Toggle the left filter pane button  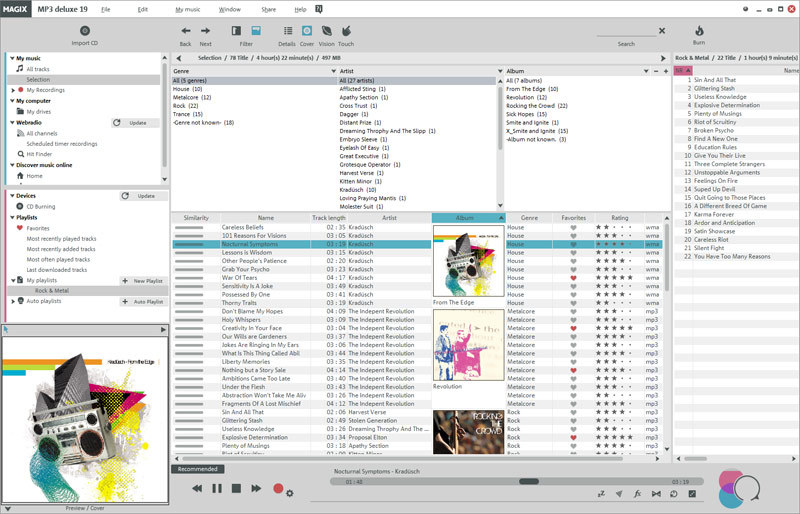pyautogui.click(x=236, y=31)
